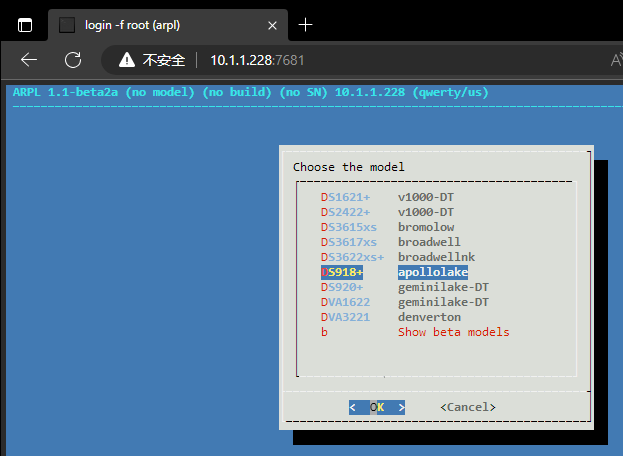The height and width of the screenshot is (456, 623).
Task: Click the apollolake platform text
Action: pos(433,272)
